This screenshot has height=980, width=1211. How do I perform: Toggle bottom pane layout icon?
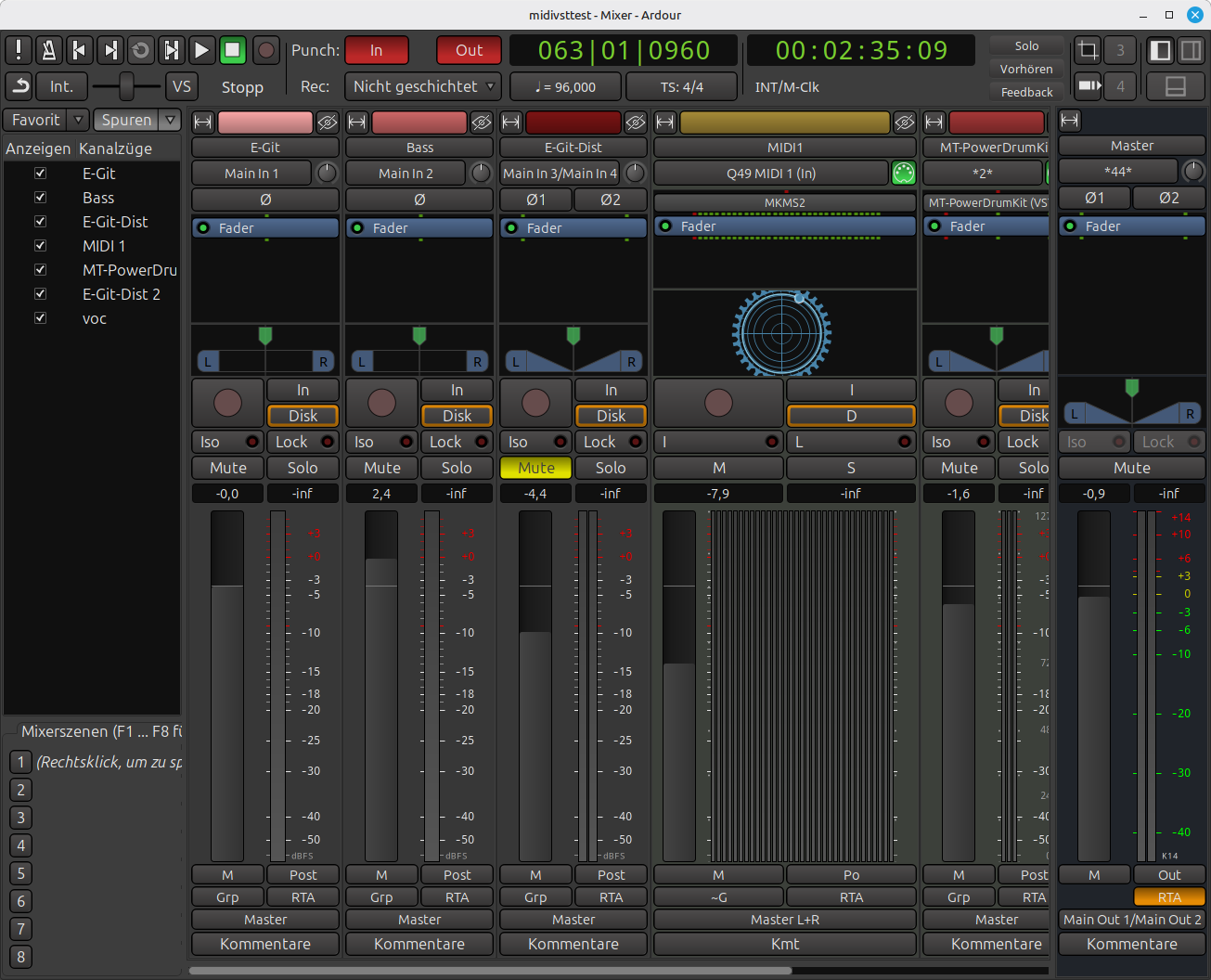tap(1175, 87)
